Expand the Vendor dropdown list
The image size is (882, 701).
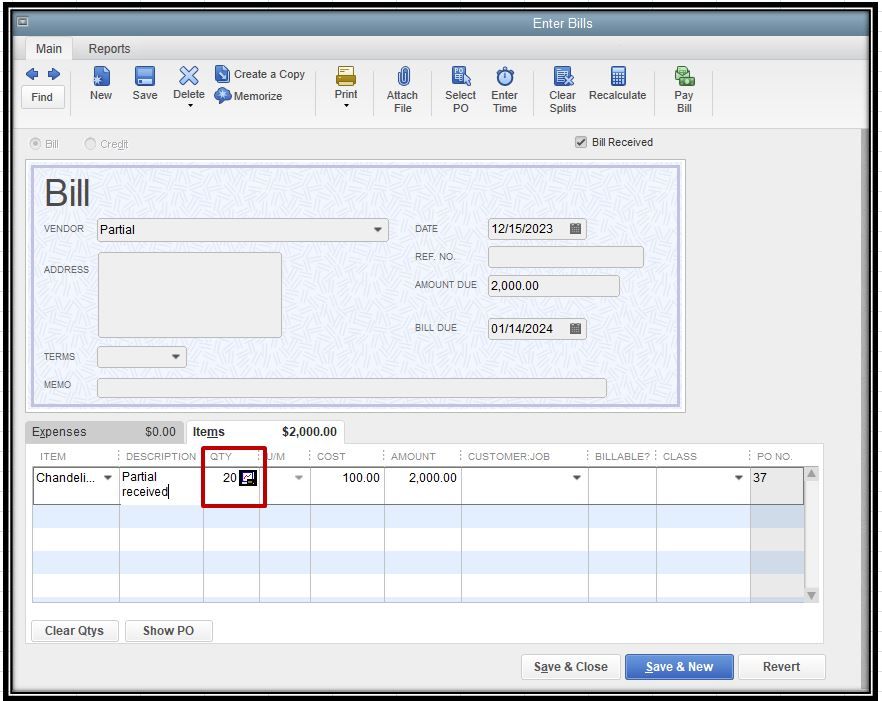[x=377, y=230]
